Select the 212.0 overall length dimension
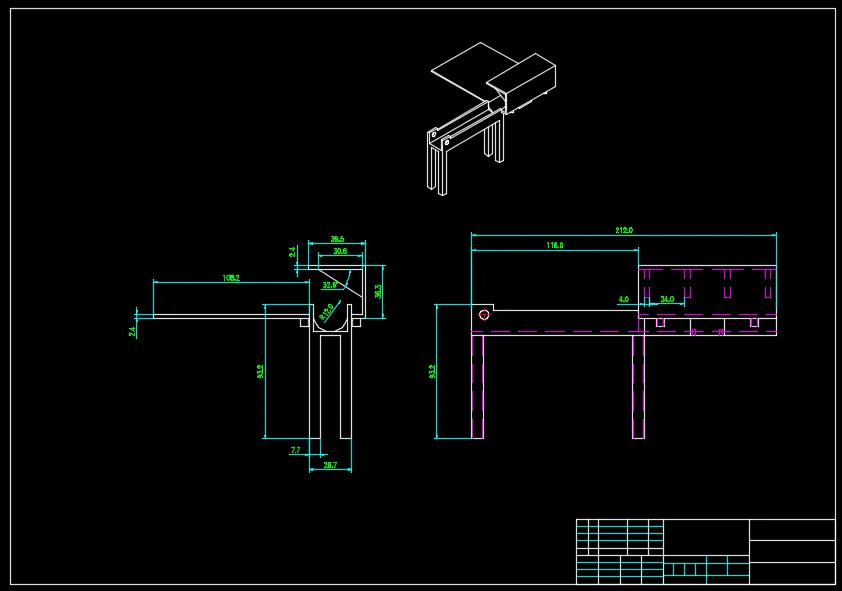 623,230
